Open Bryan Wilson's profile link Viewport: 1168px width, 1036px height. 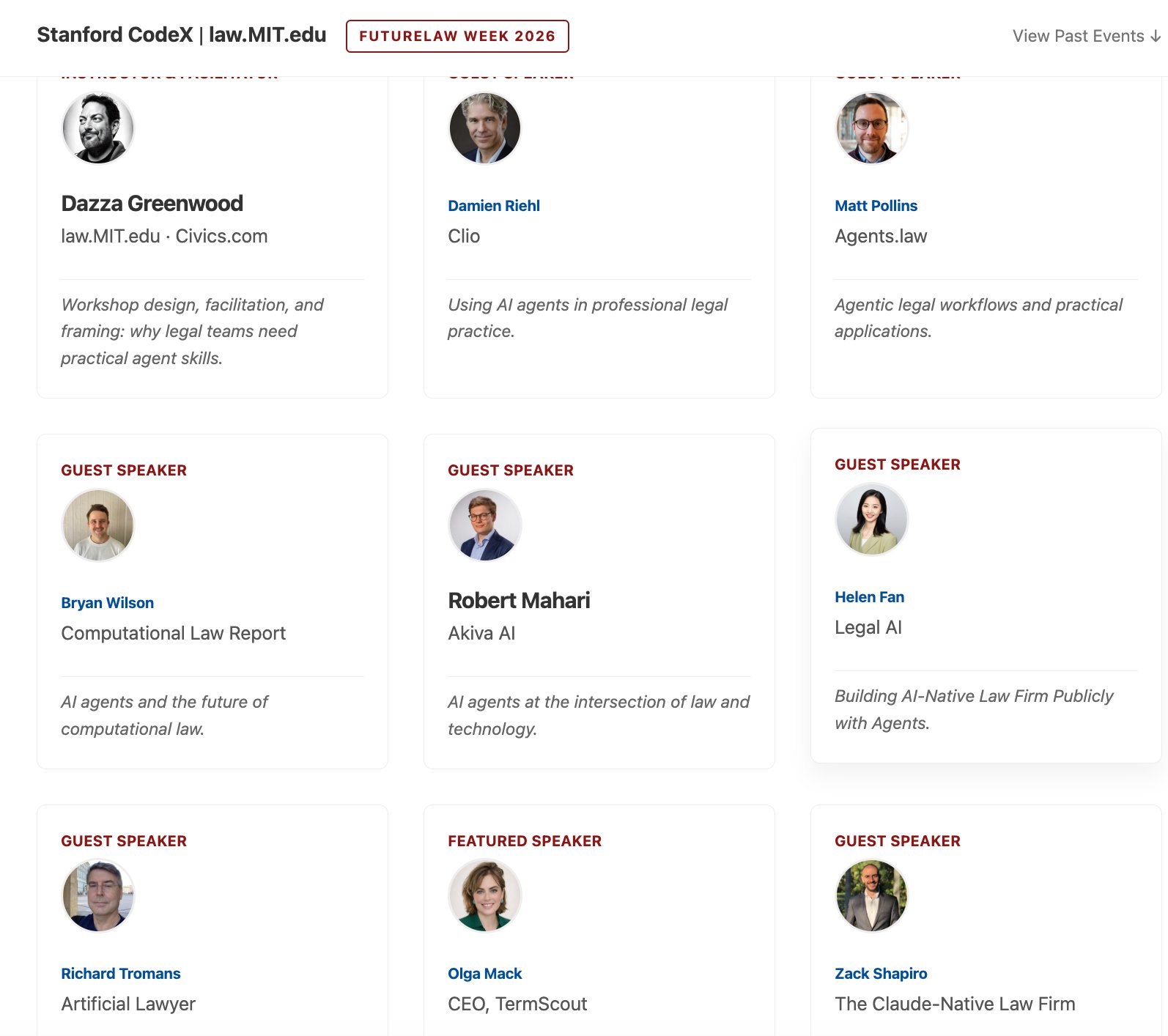(x=108, y=603)
